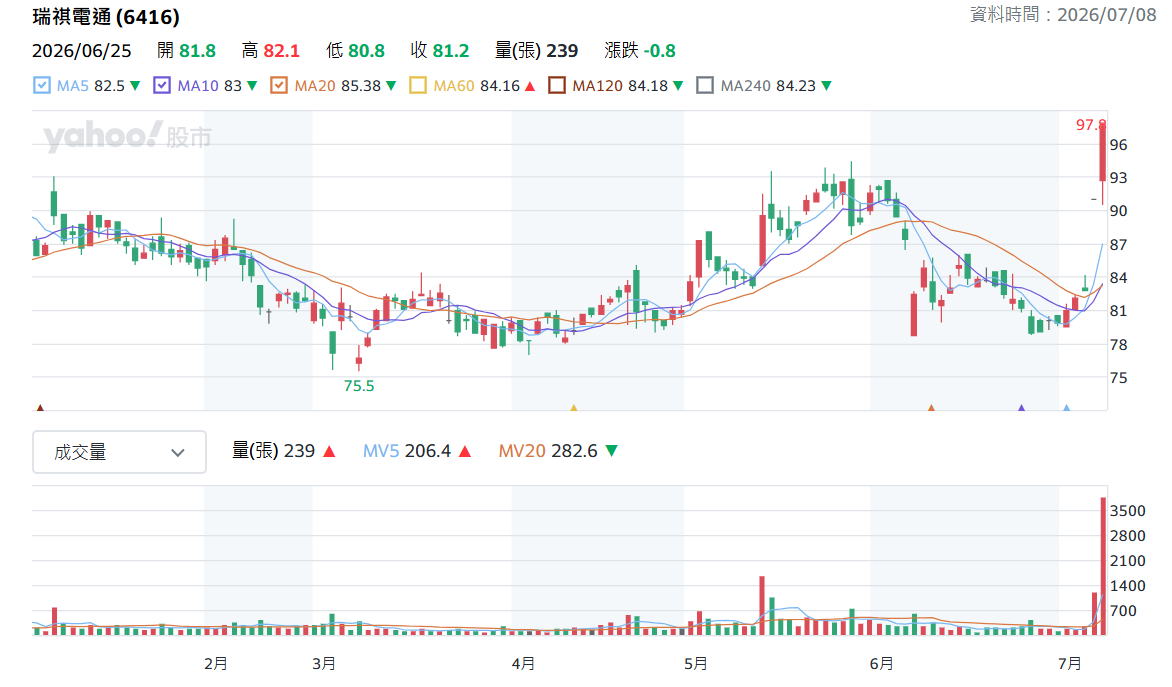1172x687 pixels.
Task: Turn on the MA240 moving average
Action: tap(705, 85)
